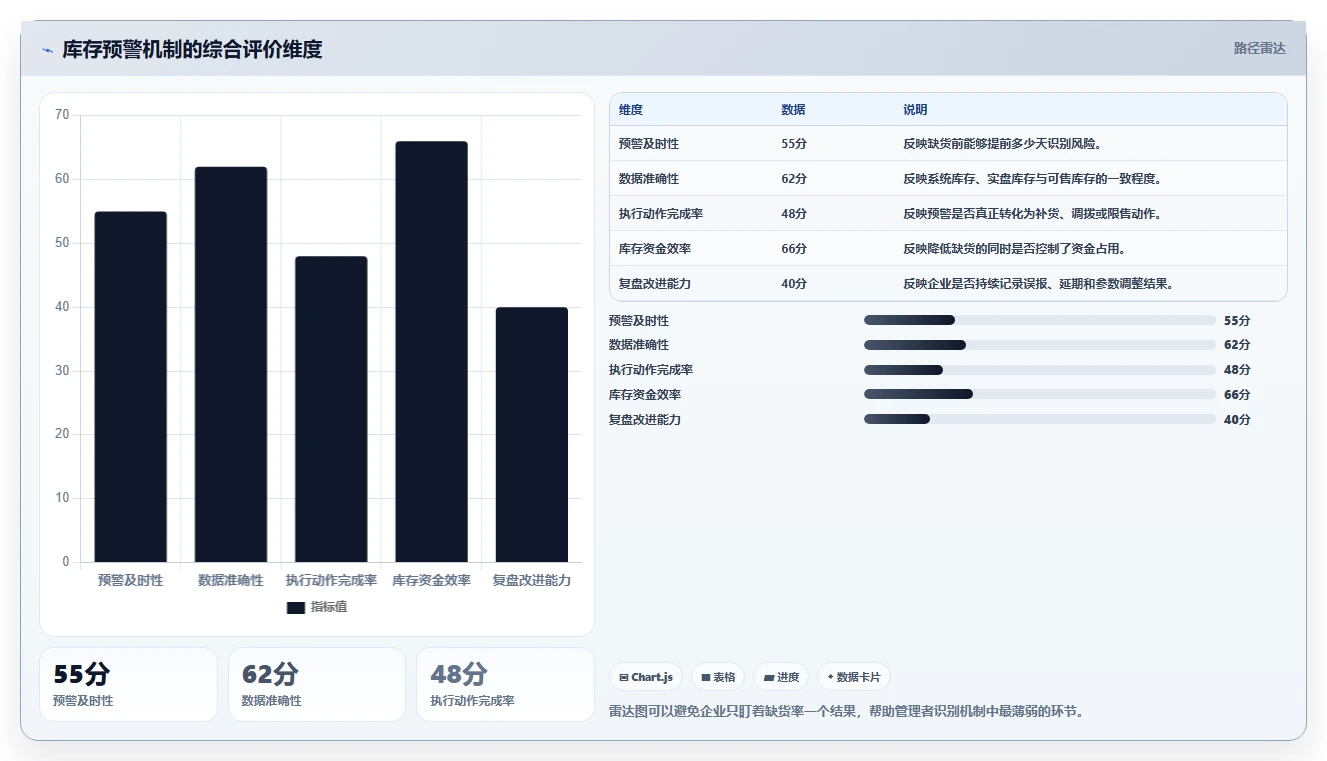Click the 复盘改进能力 progress bar track
Image resolution: width=1327 pixels, height=761 pixels.
[x=1040, y=420]
